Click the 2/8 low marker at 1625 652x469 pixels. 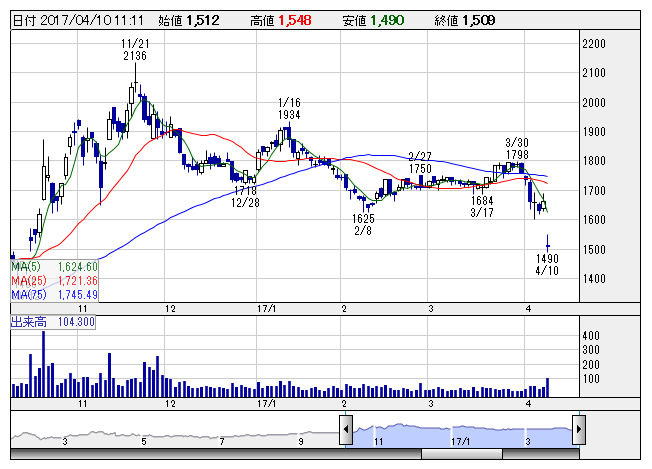pyautogui.click(x=363, y=225)
